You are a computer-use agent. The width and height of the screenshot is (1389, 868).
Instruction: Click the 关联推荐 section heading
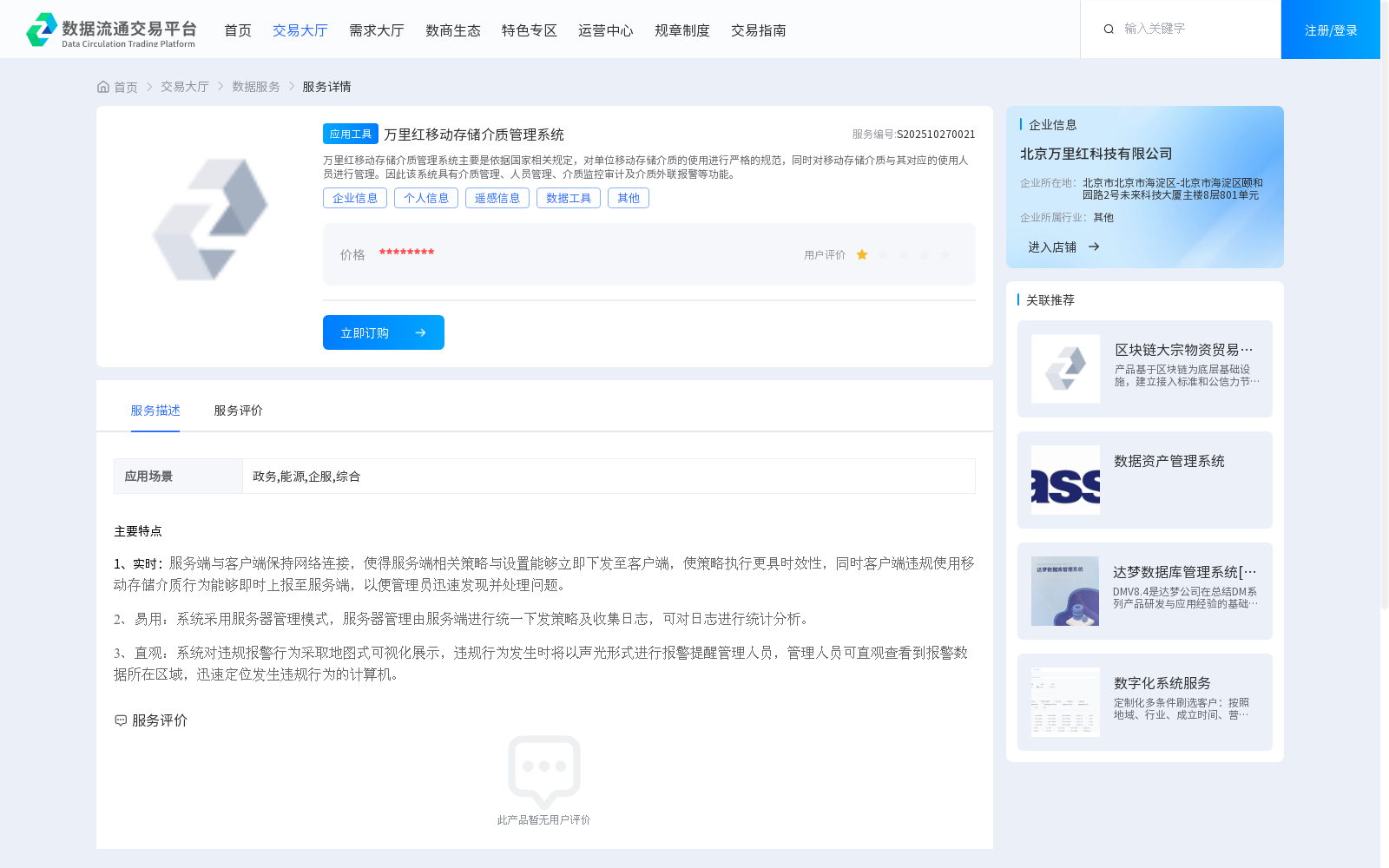(1050, 300)
